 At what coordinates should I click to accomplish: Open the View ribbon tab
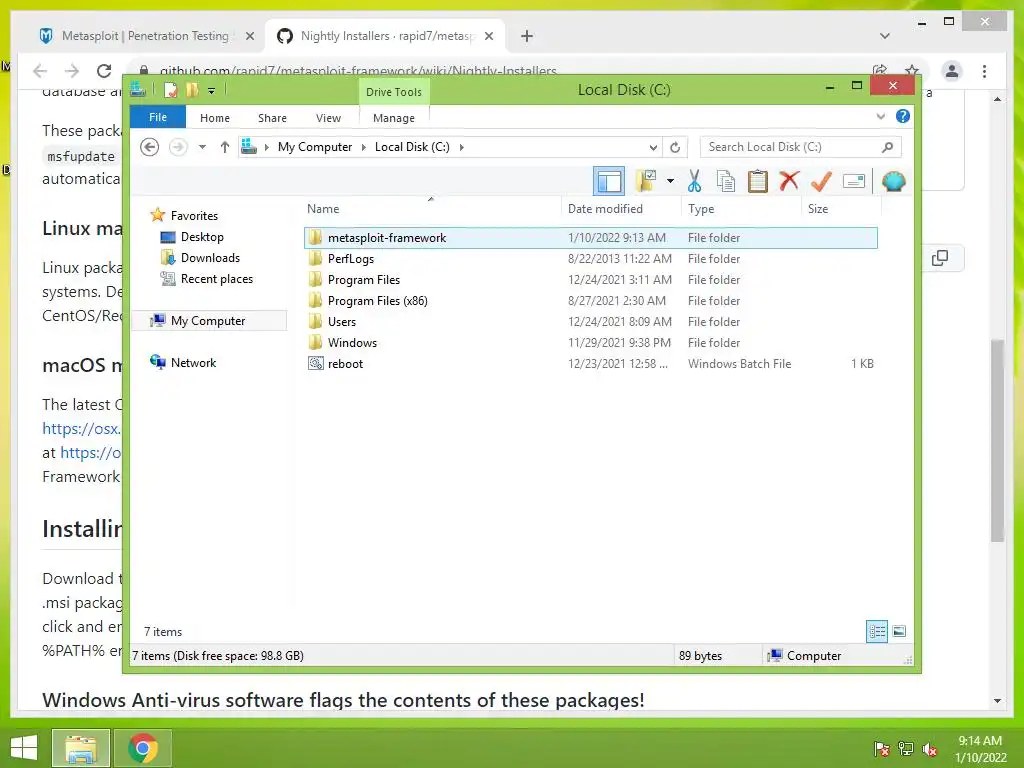pyautogui.click(x=328, y=118)
